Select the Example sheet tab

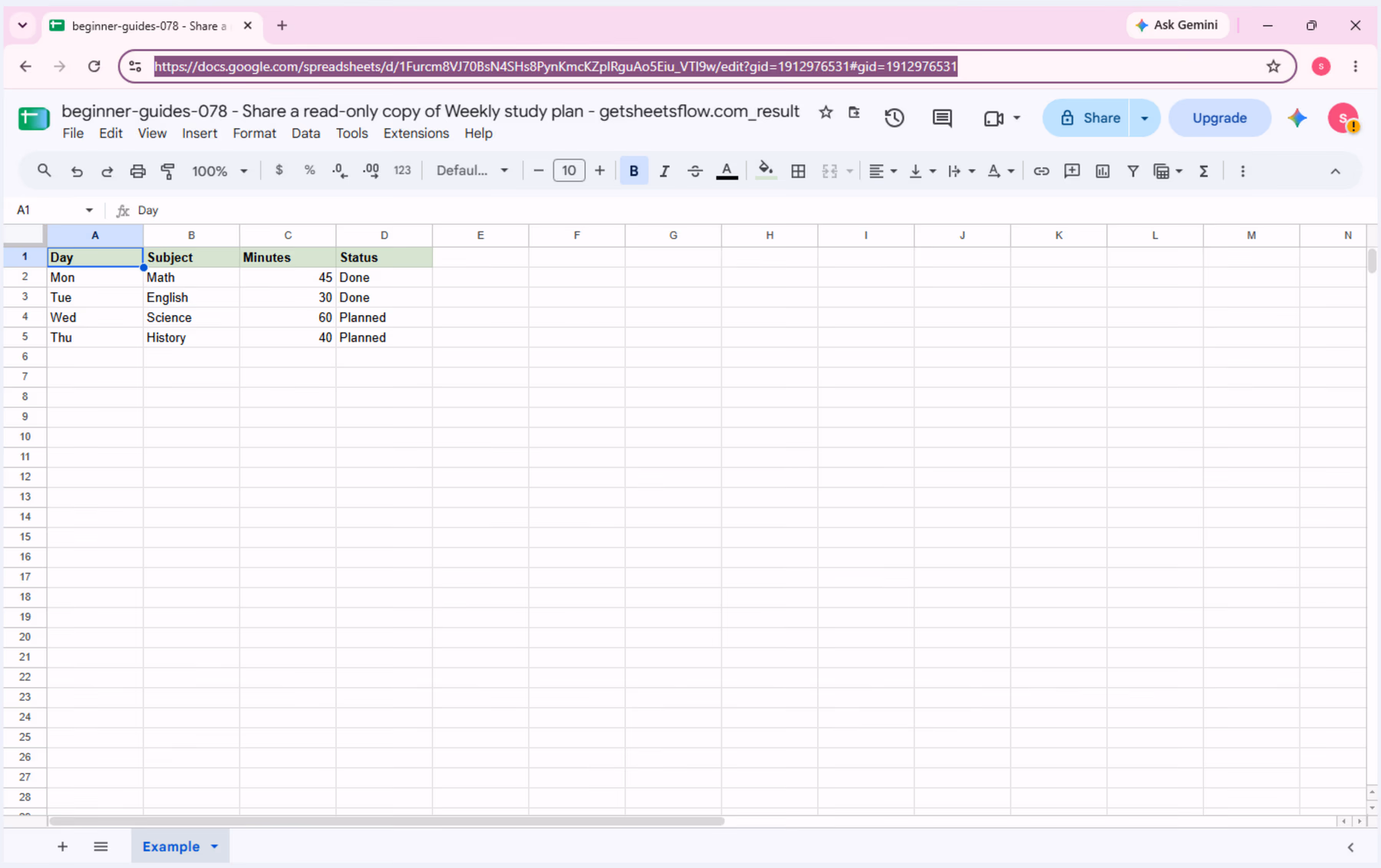point(171,847)
